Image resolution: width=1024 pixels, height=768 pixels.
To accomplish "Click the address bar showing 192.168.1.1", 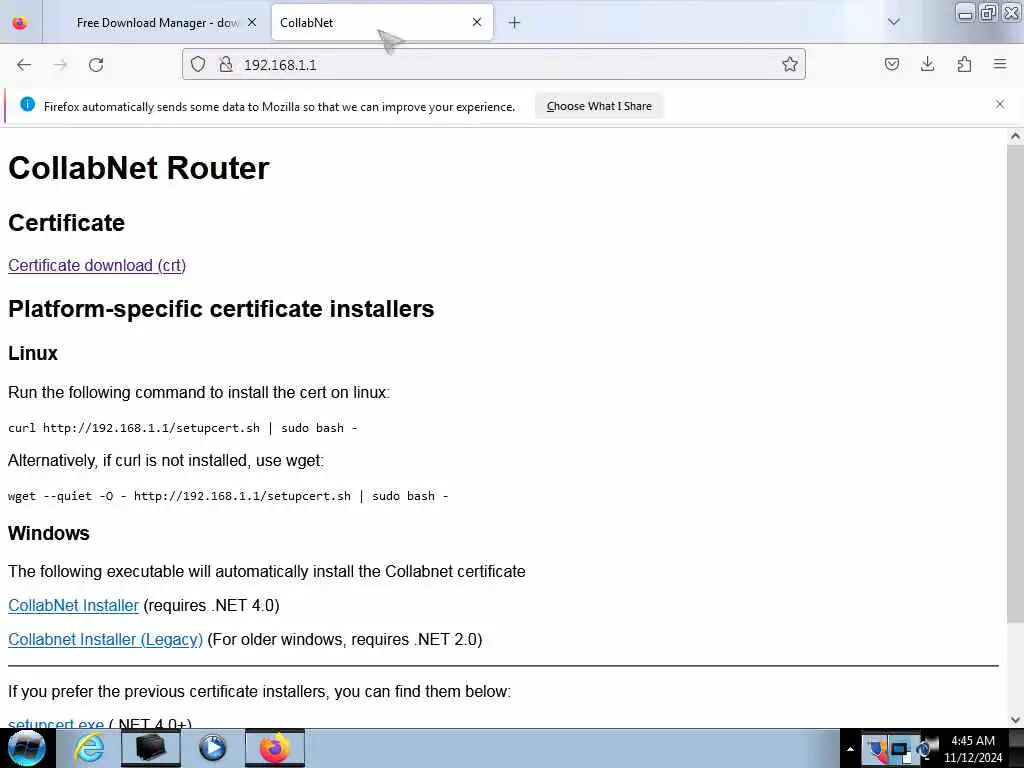I will pyautogui.click(x=493, y=64).
